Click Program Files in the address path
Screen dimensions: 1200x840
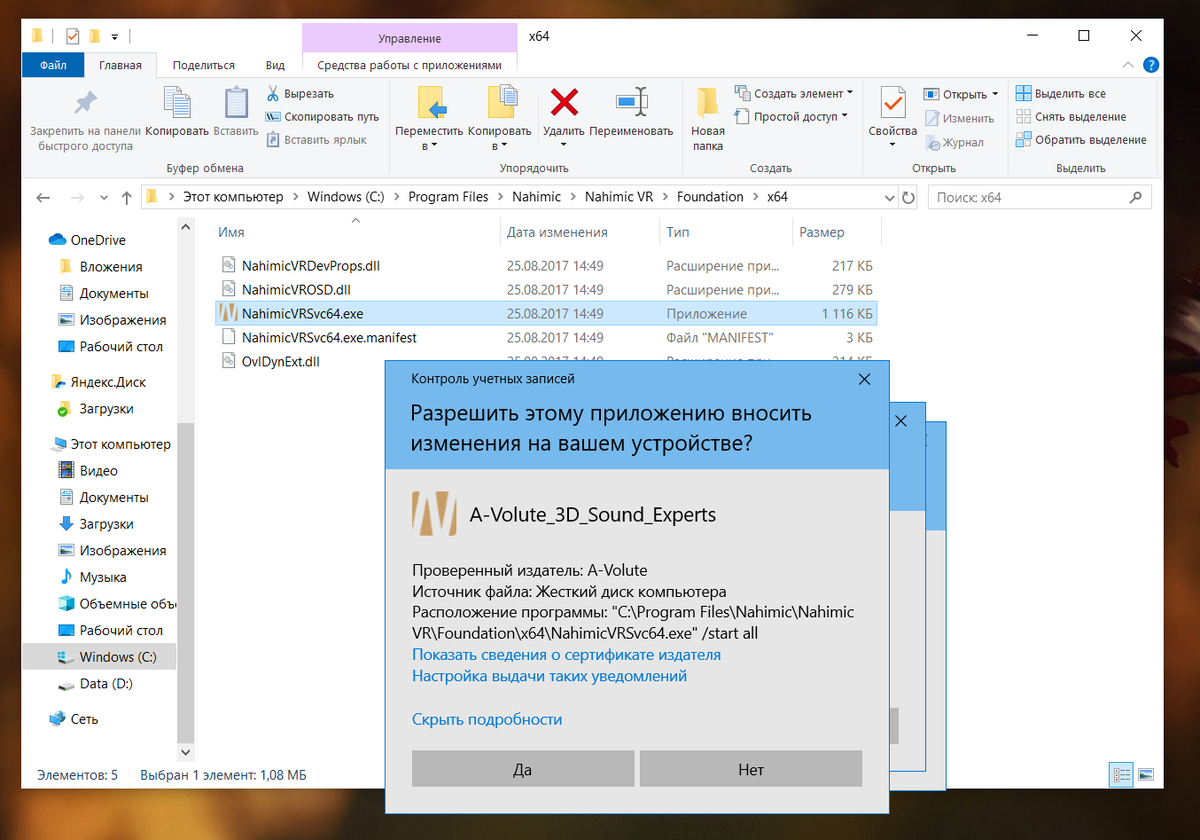pos(448,197)
